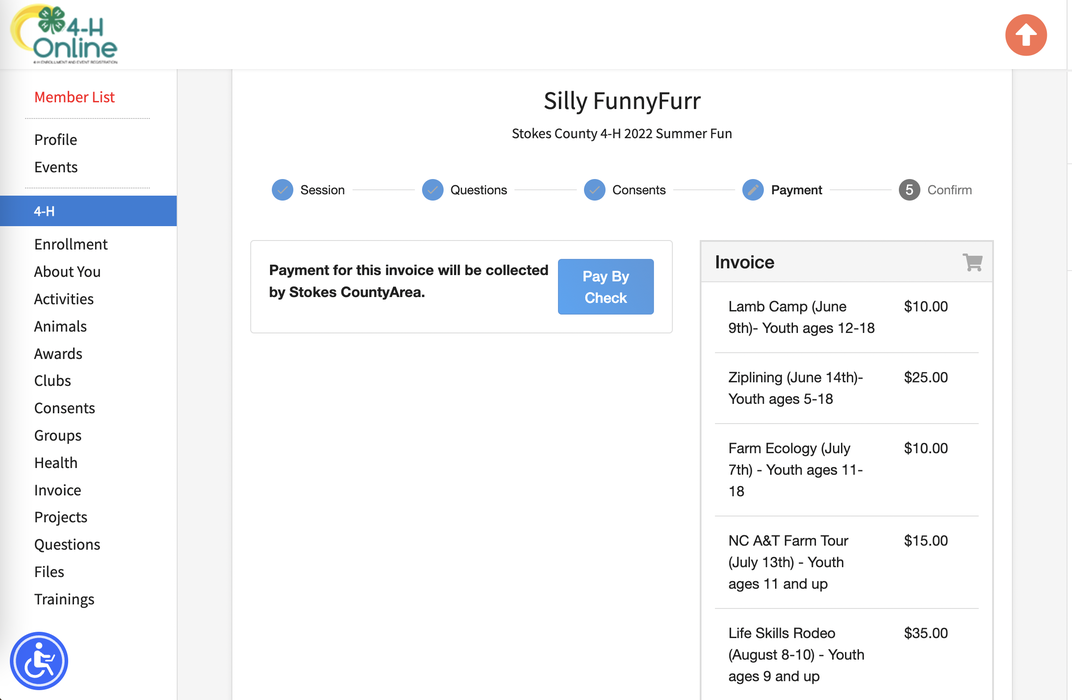Open the Animals section
The height and width of the screenshot is (700, 1072).
[x=61, y=326]
